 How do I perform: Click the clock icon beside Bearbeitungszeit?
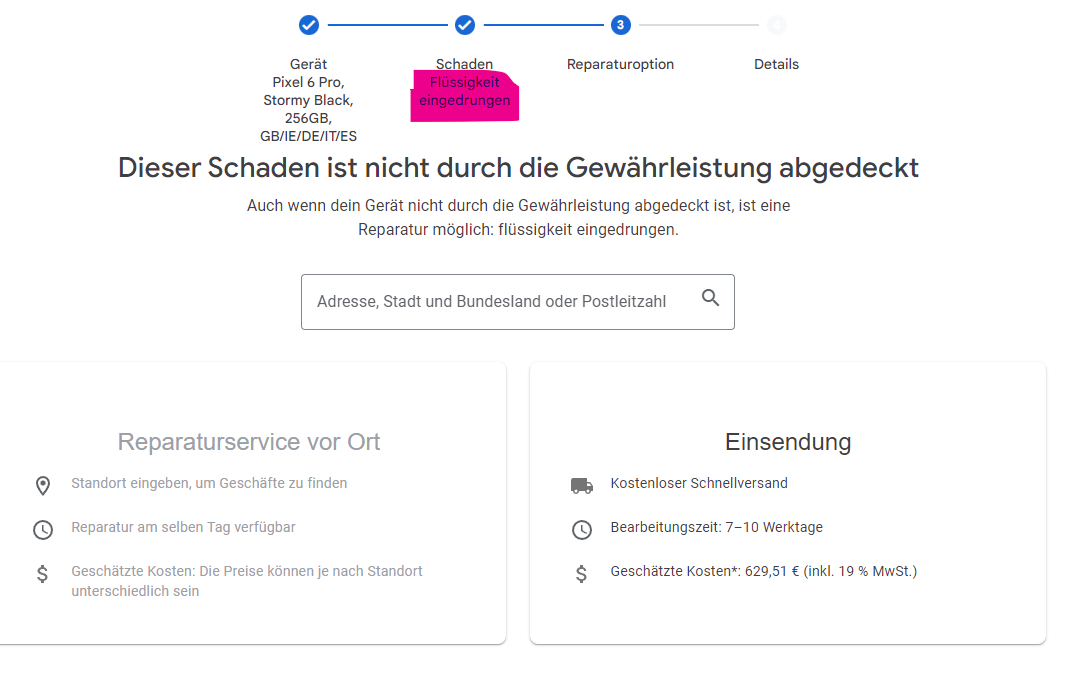[x=582, y=530]
